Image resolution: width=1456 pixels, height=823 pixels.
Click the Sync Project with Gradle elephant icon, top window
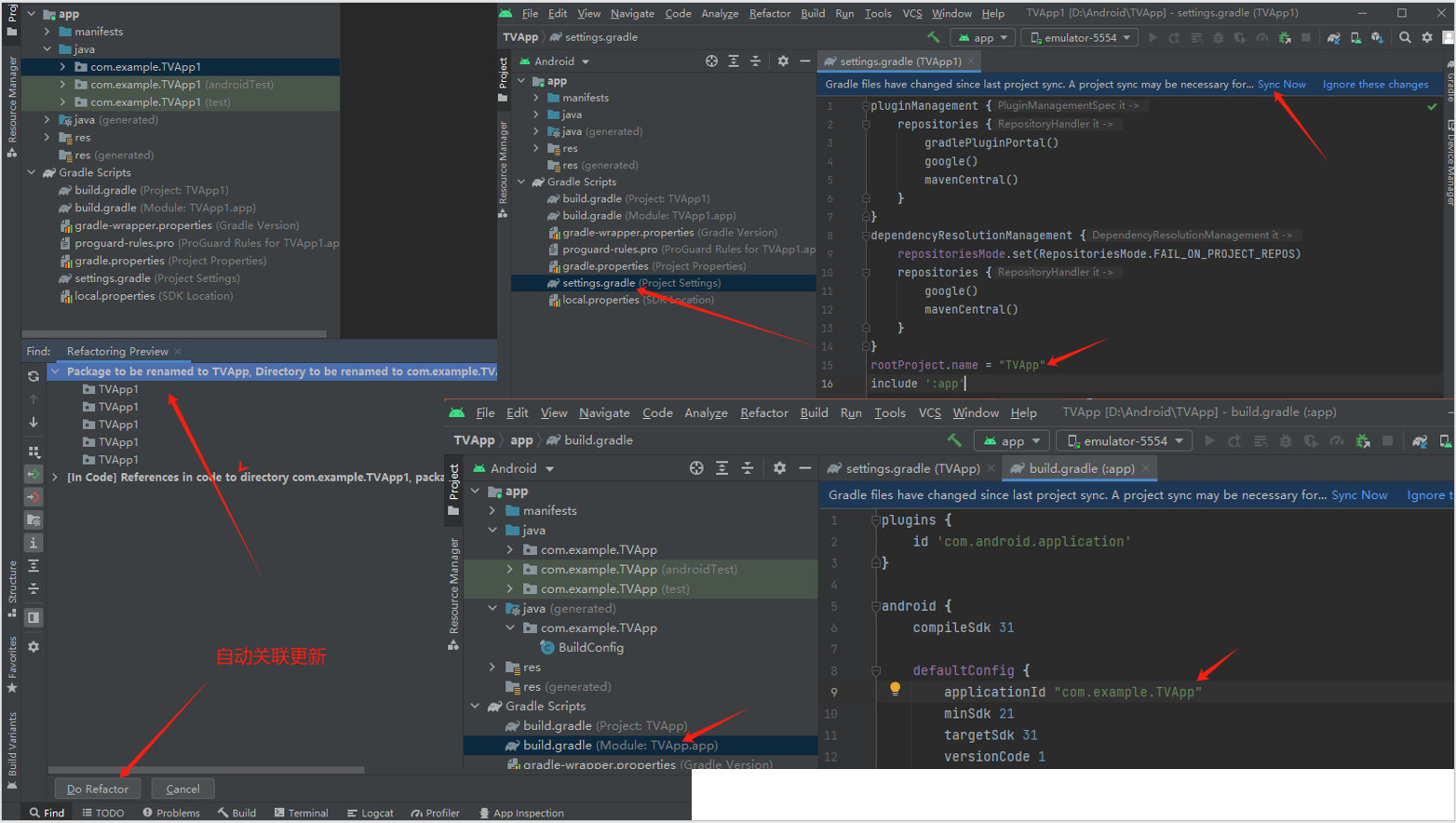(1333, 37)
